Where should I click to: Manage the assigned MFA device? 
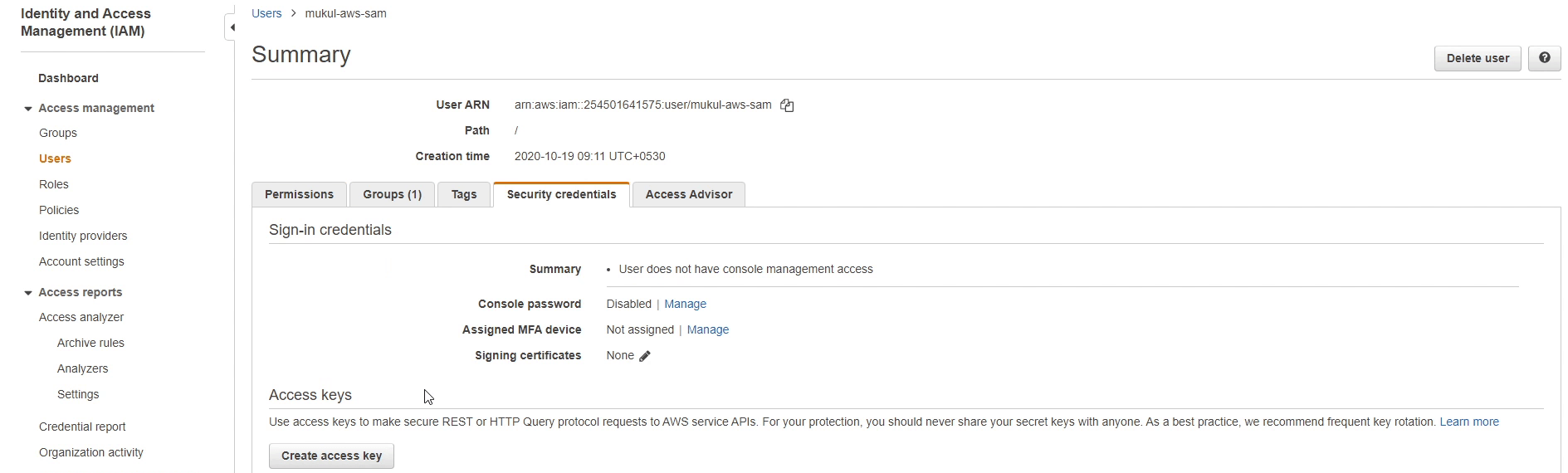coord(707,330)
